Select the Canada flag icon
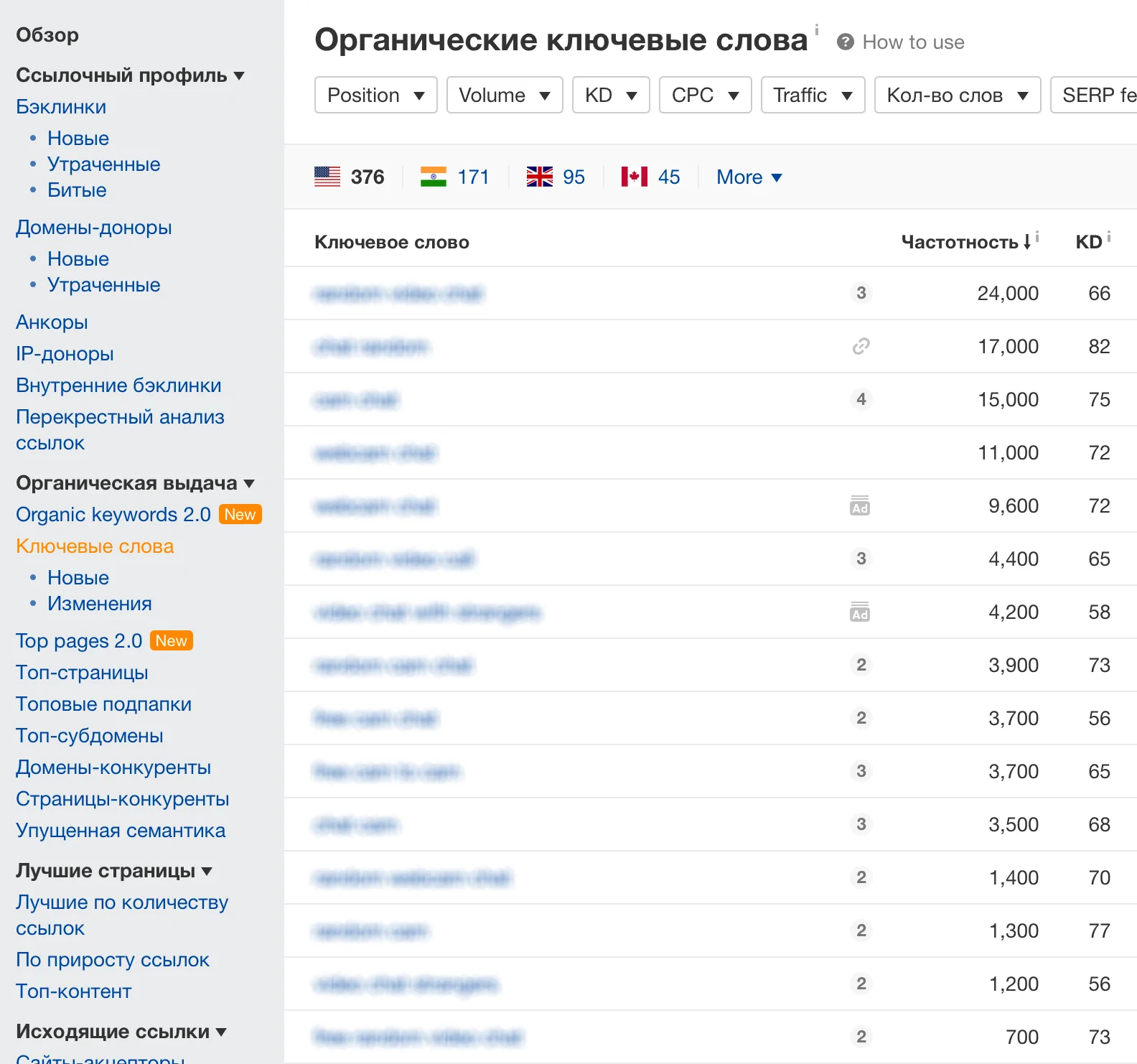This screenshot has width=1137, height=1064. click(634, 177)
